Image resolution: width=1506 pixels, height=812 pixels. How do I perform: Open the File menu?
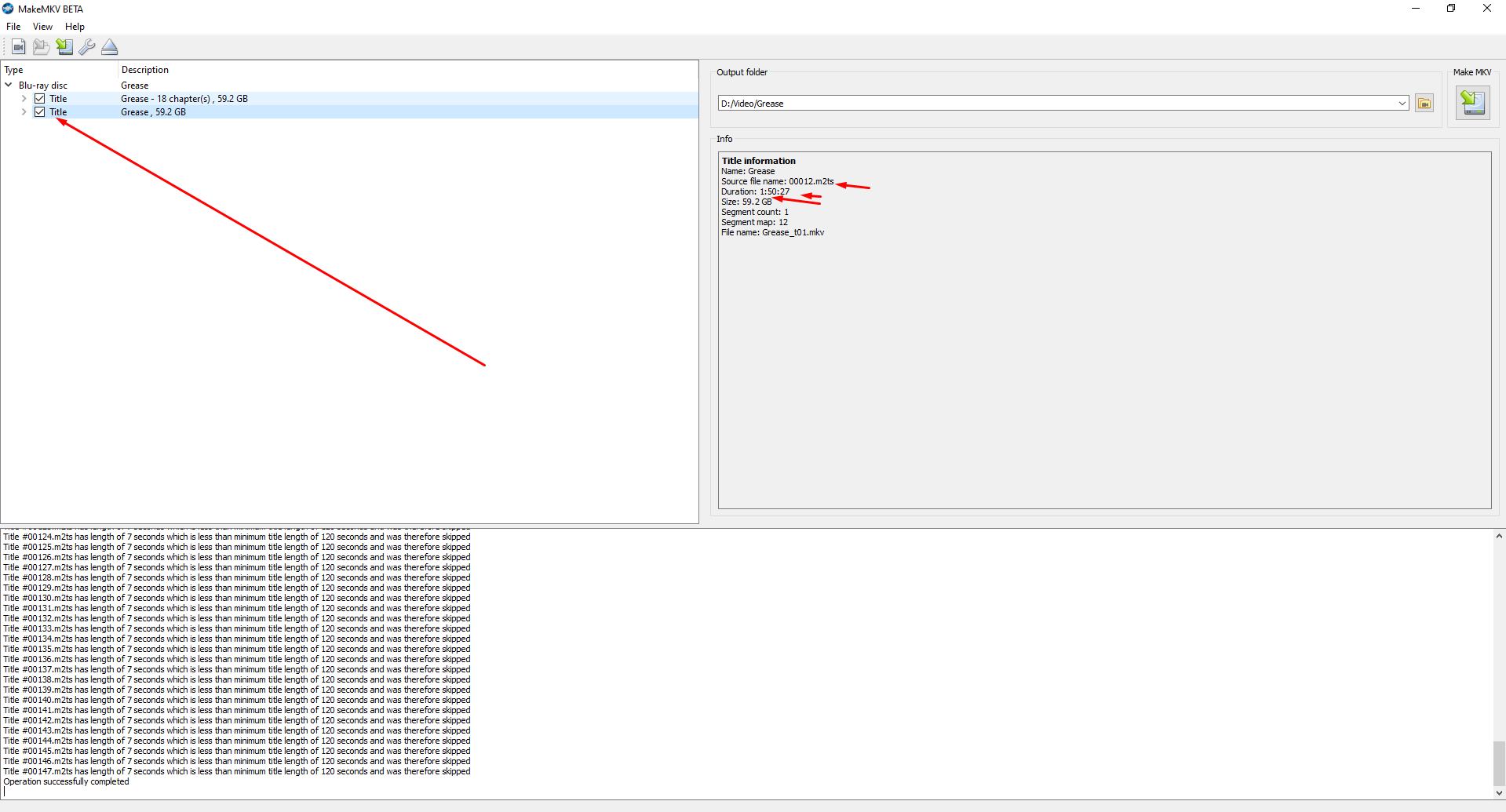tap(13, 27)
